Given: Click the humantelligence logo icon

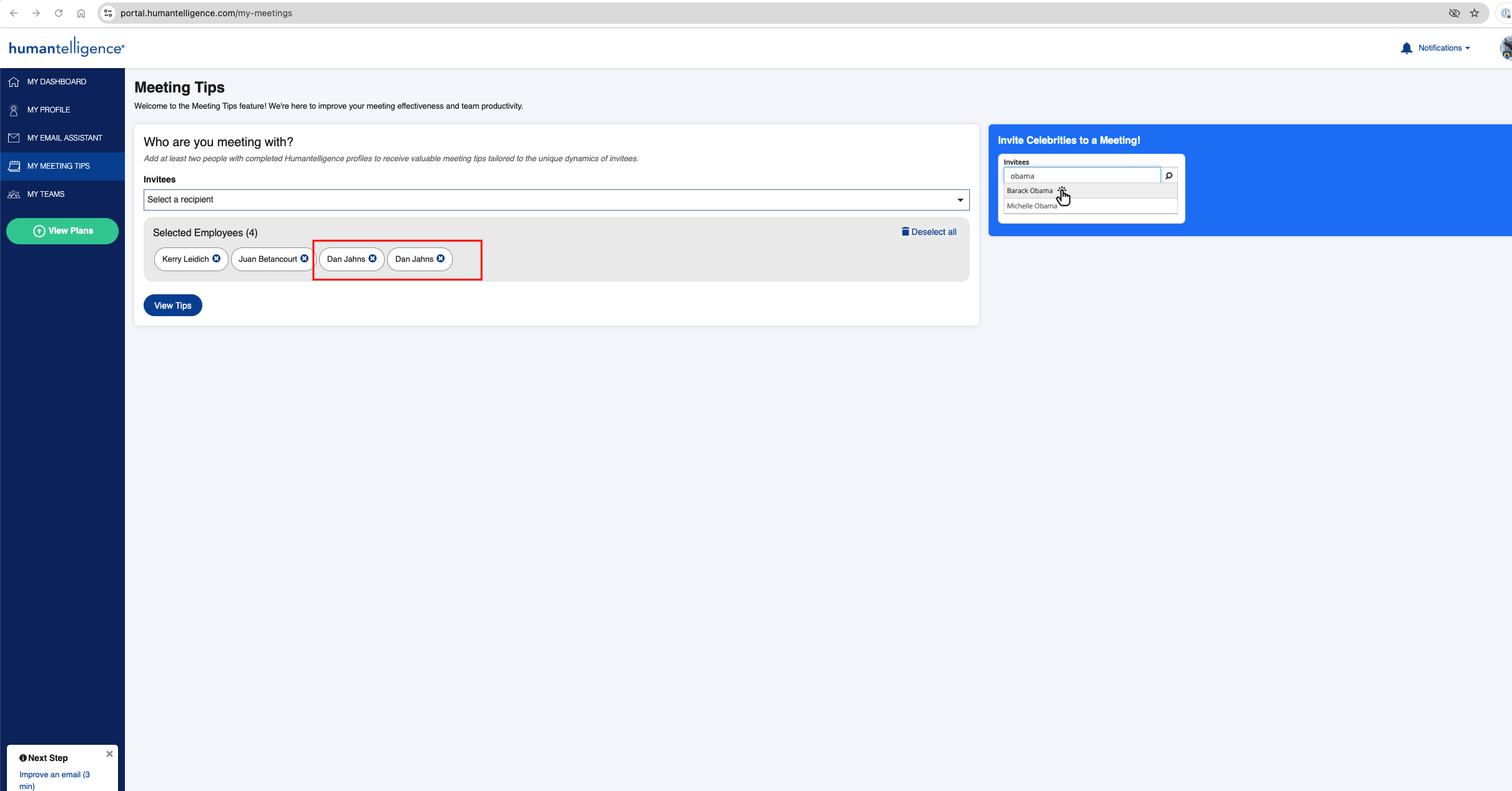Looking at the screenshot, I should pyautogui.click(x=67, y=47).
